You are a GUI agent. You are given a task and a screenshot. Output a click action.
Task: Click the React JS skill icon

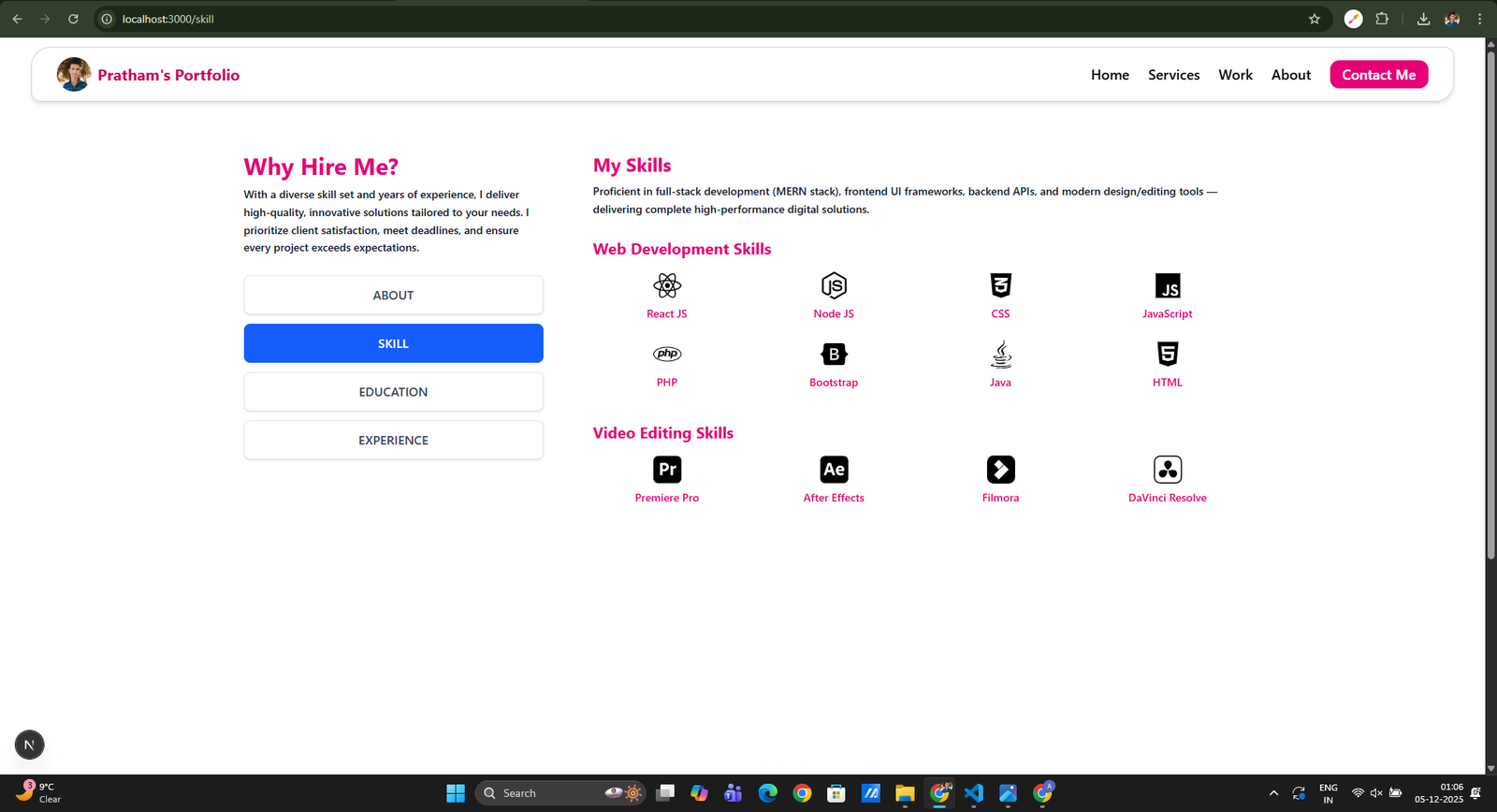[x=667, y=285]
